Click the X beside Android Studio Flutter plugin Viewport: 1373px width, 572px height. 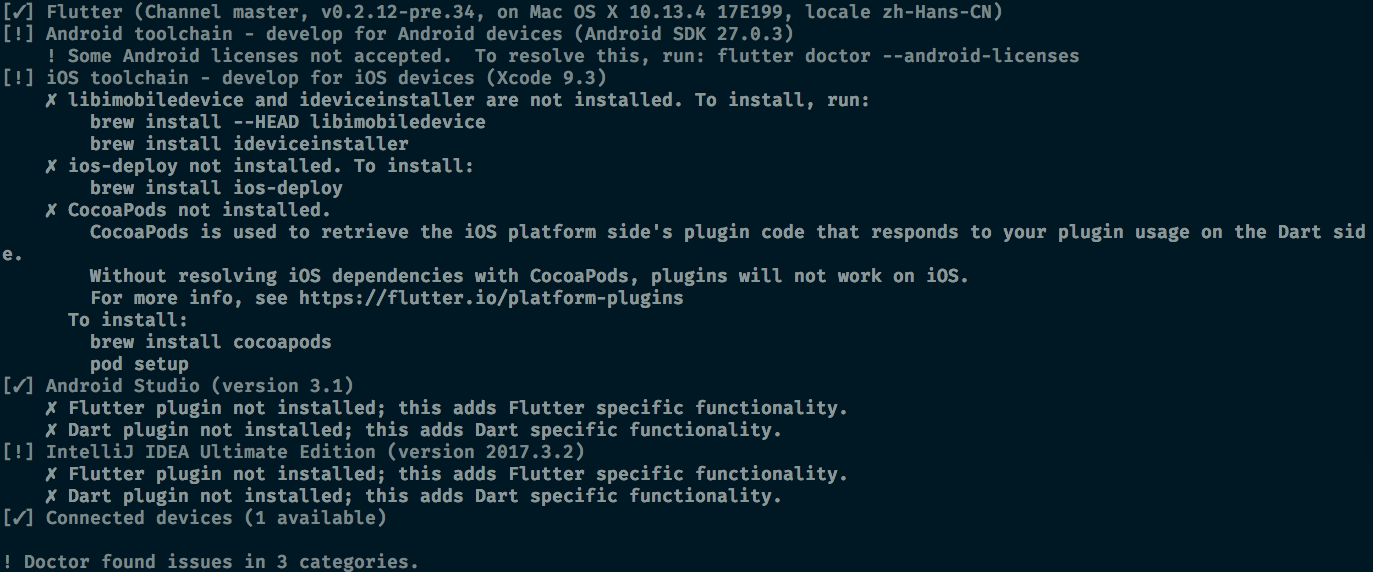[51, 408]
